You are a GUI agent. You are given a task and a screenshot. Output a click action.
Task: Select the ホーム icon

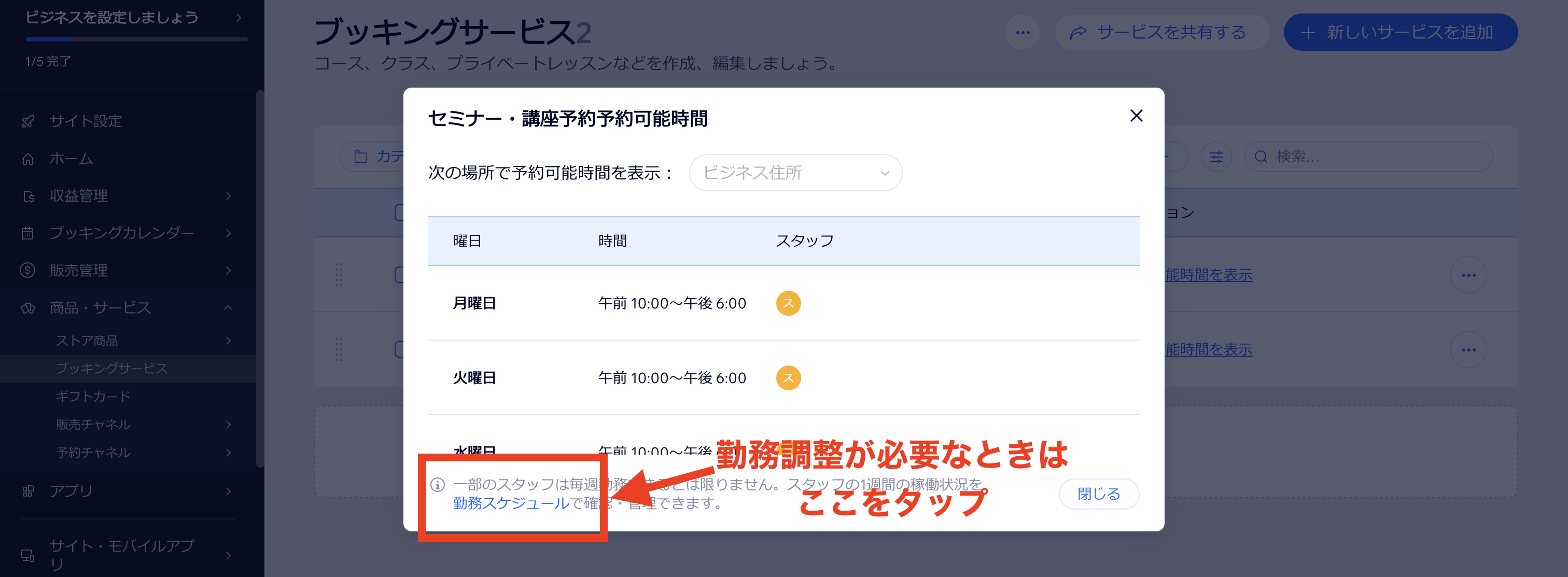[27, 159]
